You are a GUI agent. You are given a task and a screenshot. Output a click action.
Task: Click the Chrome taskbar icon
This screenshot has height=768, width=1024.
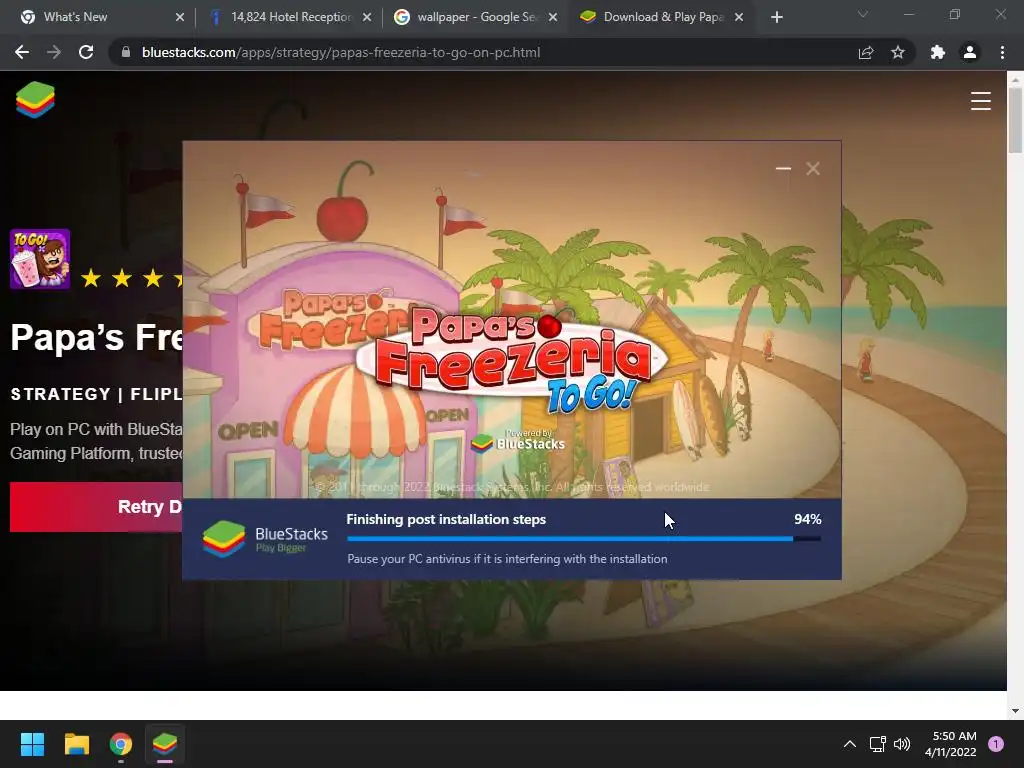click(121, 744)
